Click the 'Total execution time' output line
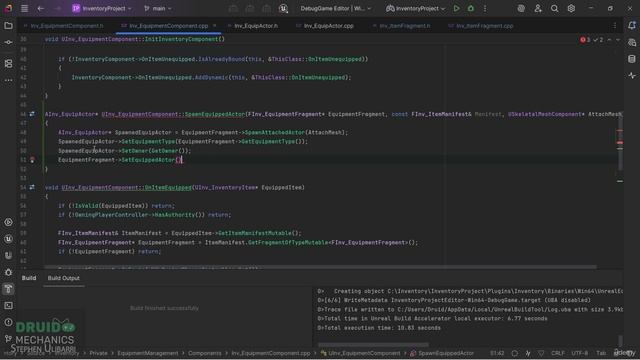 (x=379, y=328)
